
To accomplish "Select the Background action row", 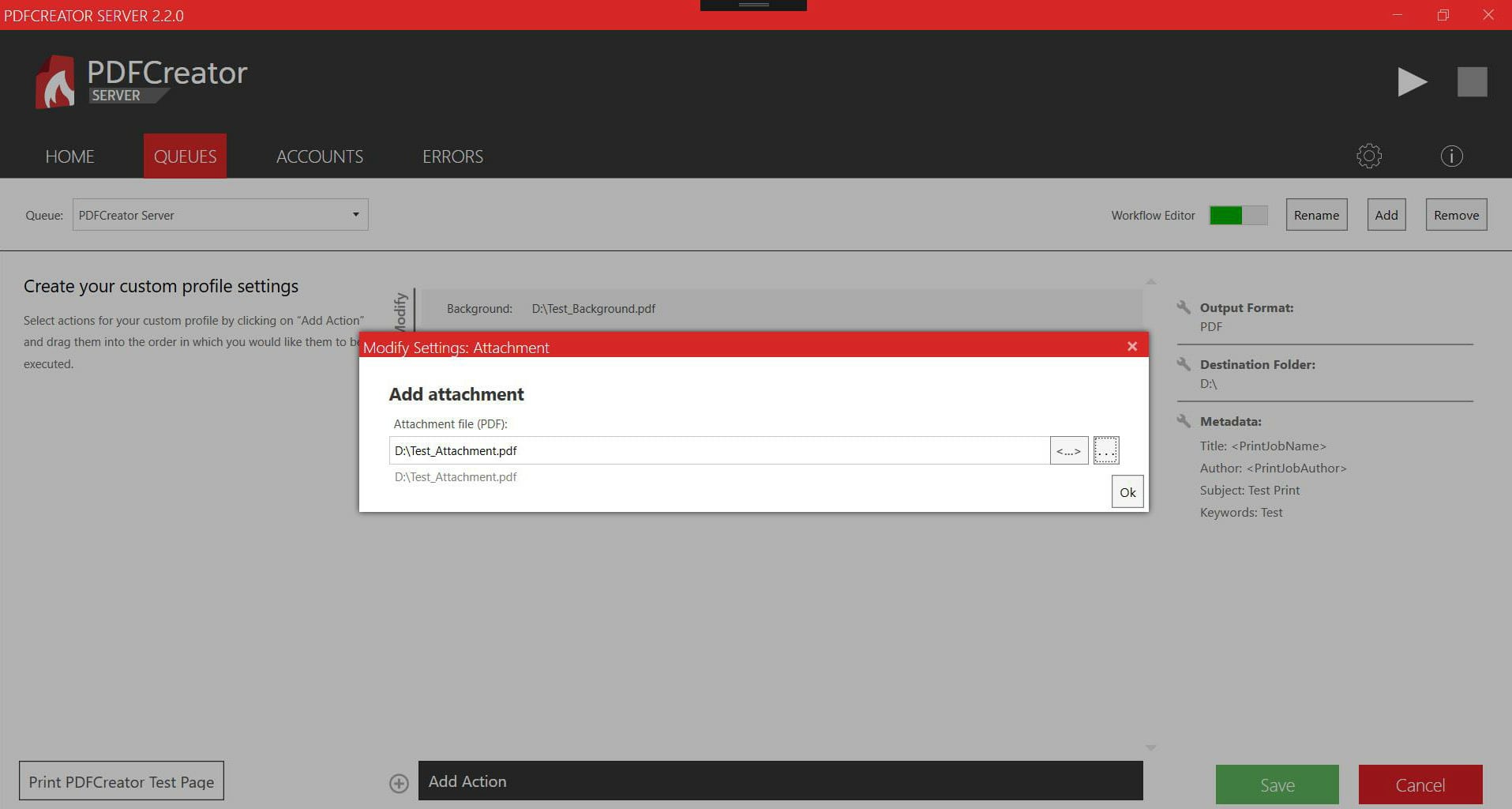I will 782,309.
